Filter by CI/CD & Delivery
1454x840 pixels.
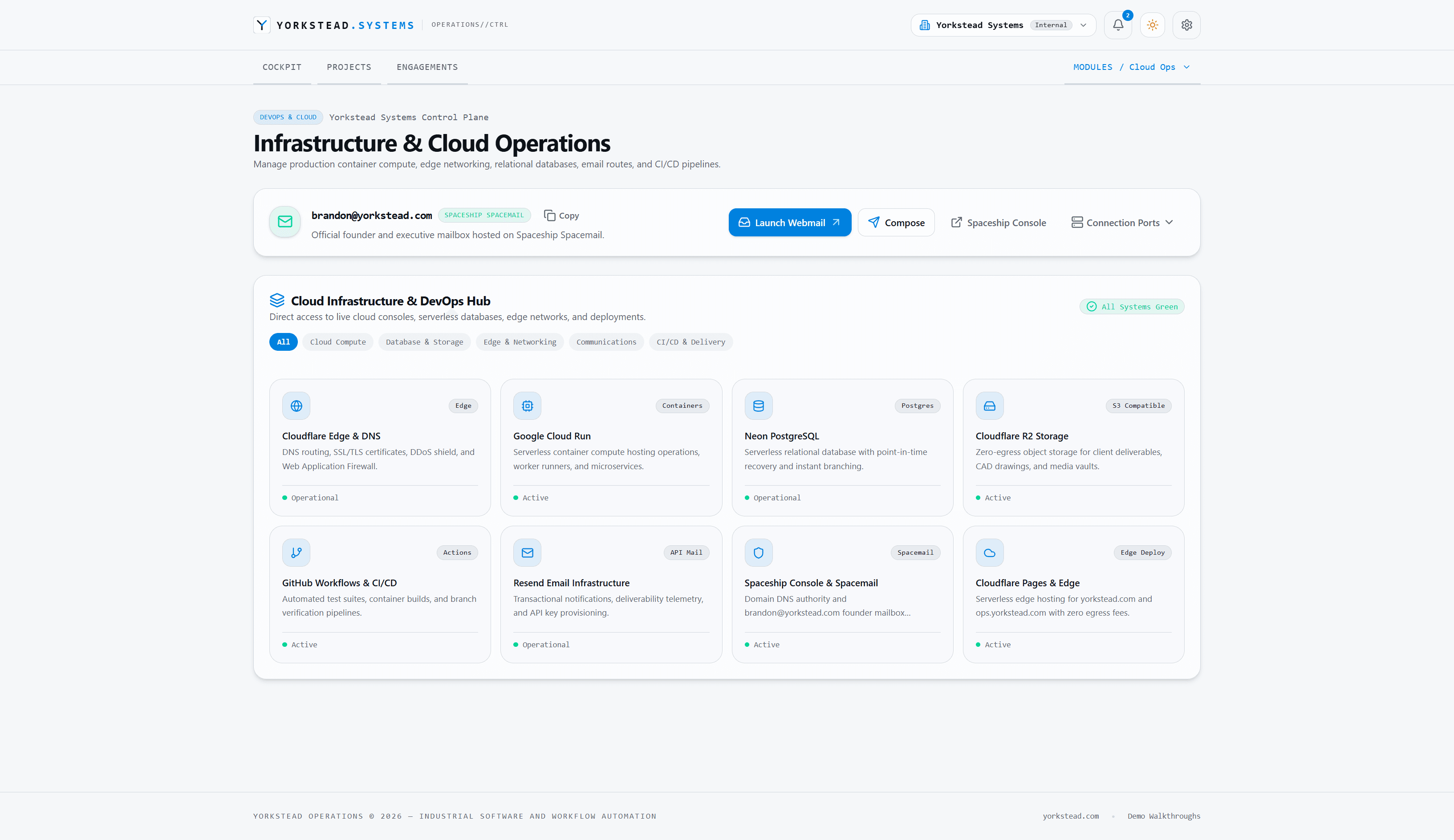(x=690, y=342)
